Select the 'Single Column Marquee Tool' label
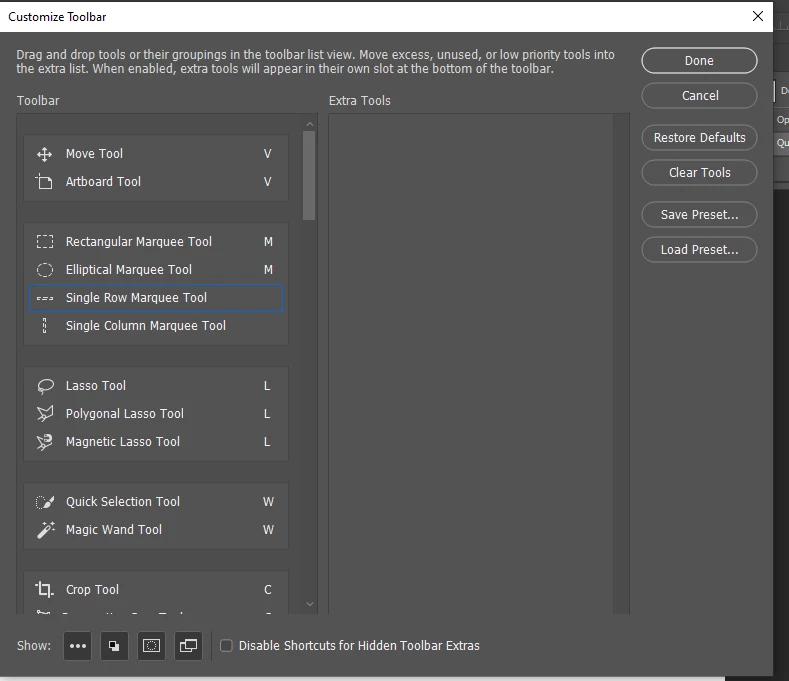The width and height of the screenshot is (789, 681). 146,326
